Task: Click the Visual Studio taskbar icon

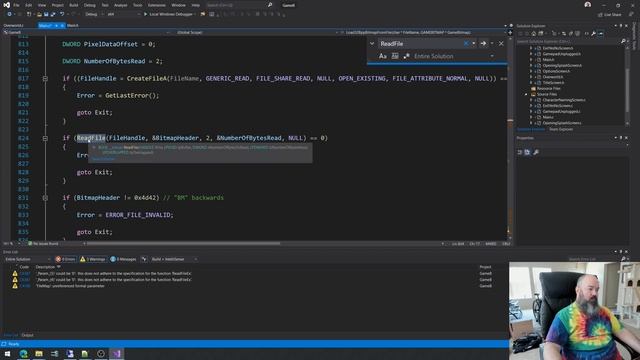Action: click(116, 354)
